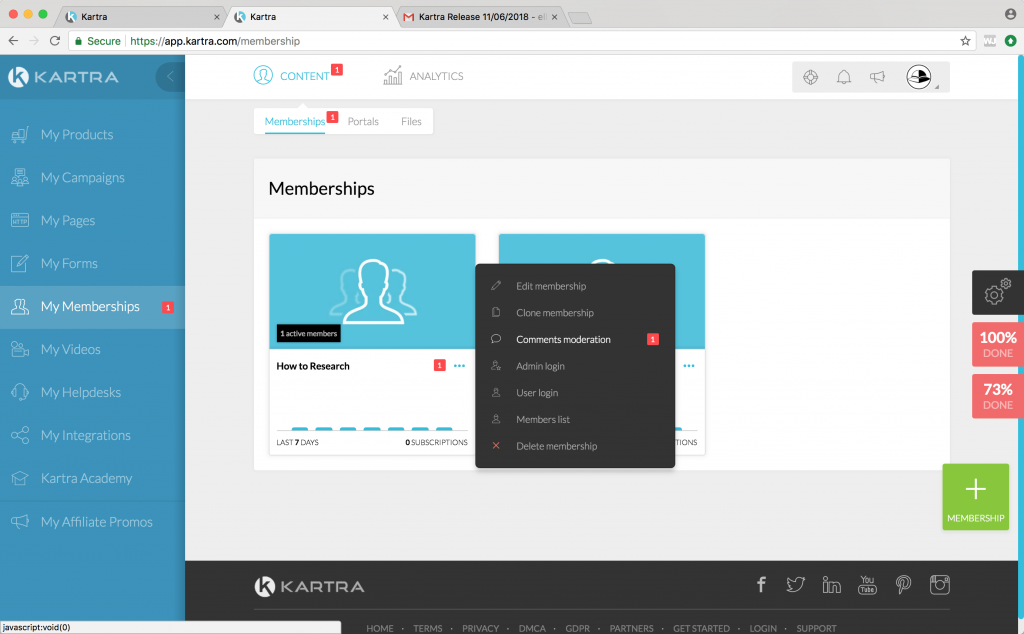Open Kartra Academy

point(92,479)
